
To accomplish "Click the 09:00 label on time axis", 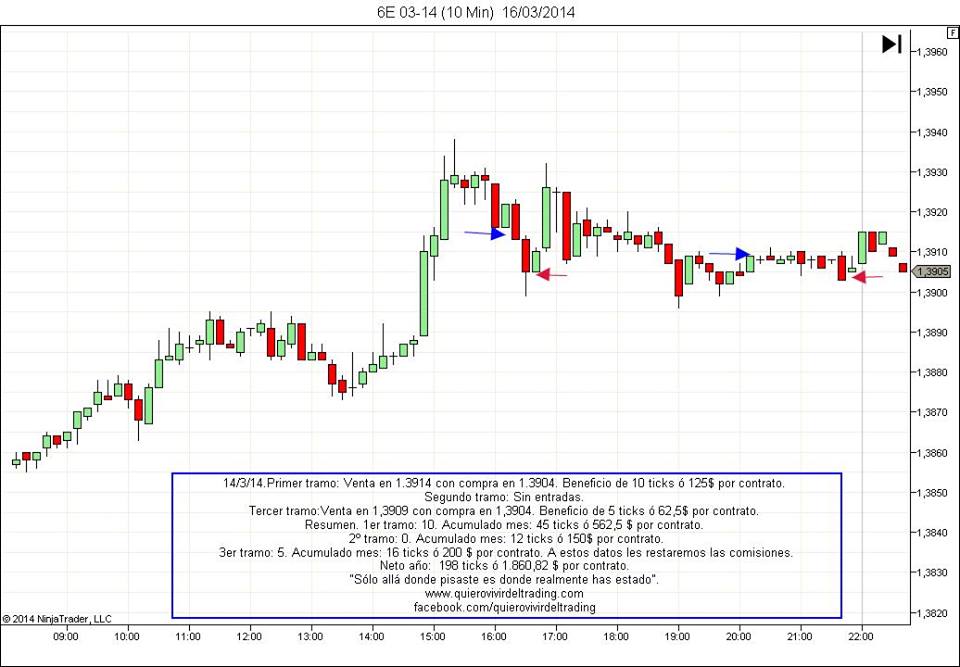I will point(66,635).
